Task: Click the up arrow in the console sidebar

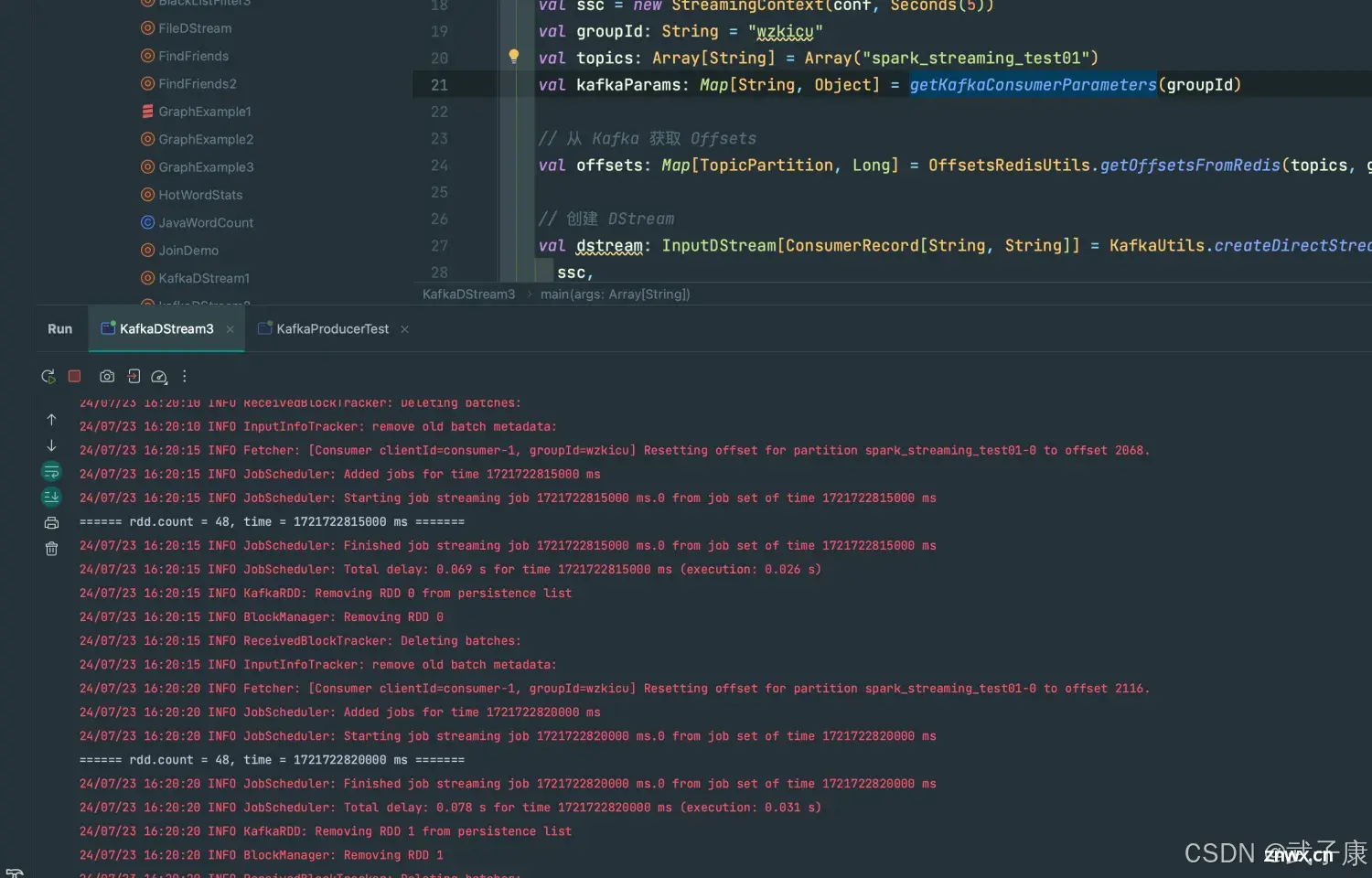Action: 51,420
